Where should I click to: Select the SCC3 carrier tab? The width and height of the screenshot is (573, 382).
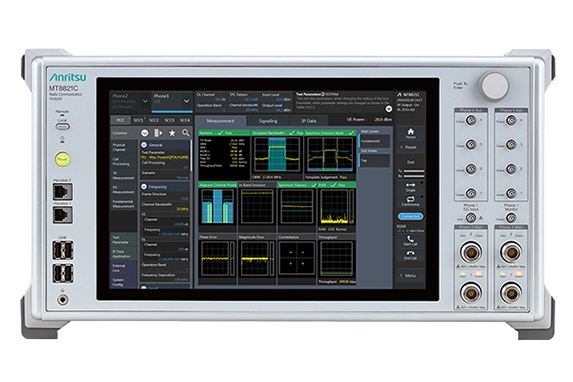coord(169,120)
